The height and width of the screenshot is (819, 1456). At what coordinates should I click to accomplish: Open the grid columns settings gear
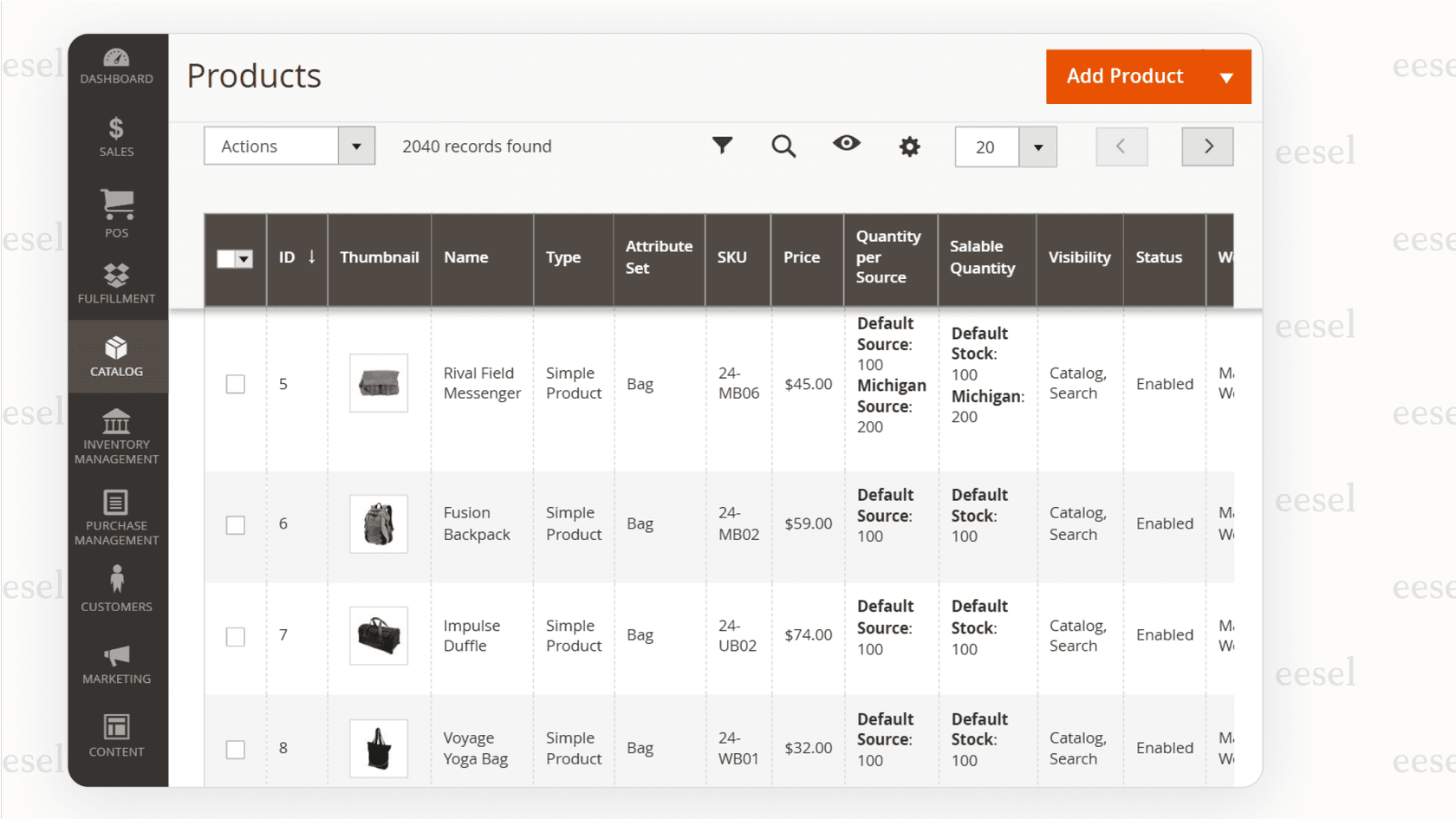tap(908, 146)
